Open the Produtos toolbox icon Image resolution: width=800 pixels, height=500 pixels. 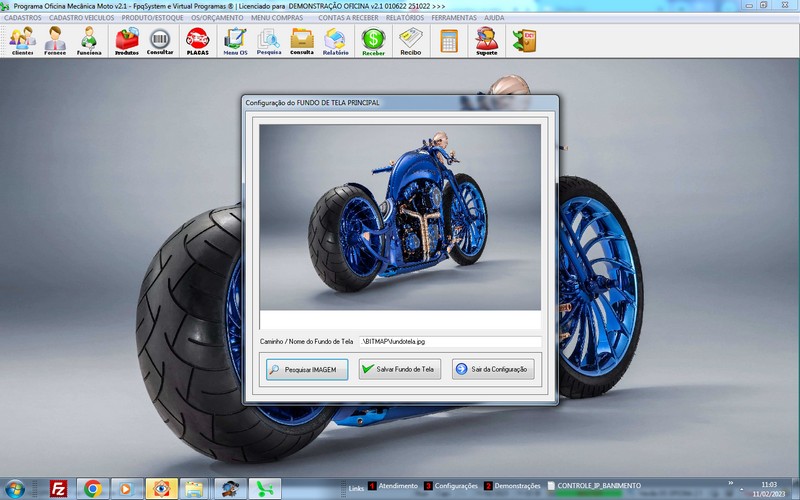point(127,41)
